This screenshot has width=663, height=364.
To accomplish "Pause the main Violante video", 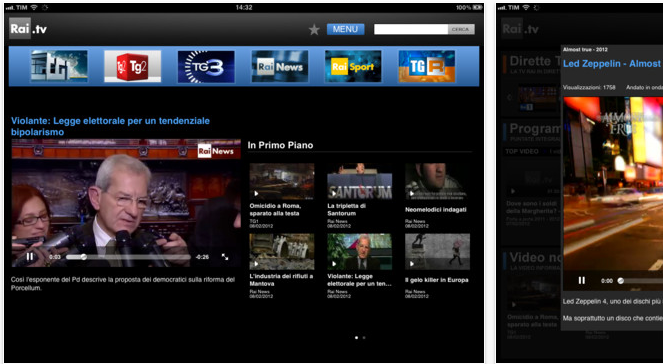I will coord(30,257).
